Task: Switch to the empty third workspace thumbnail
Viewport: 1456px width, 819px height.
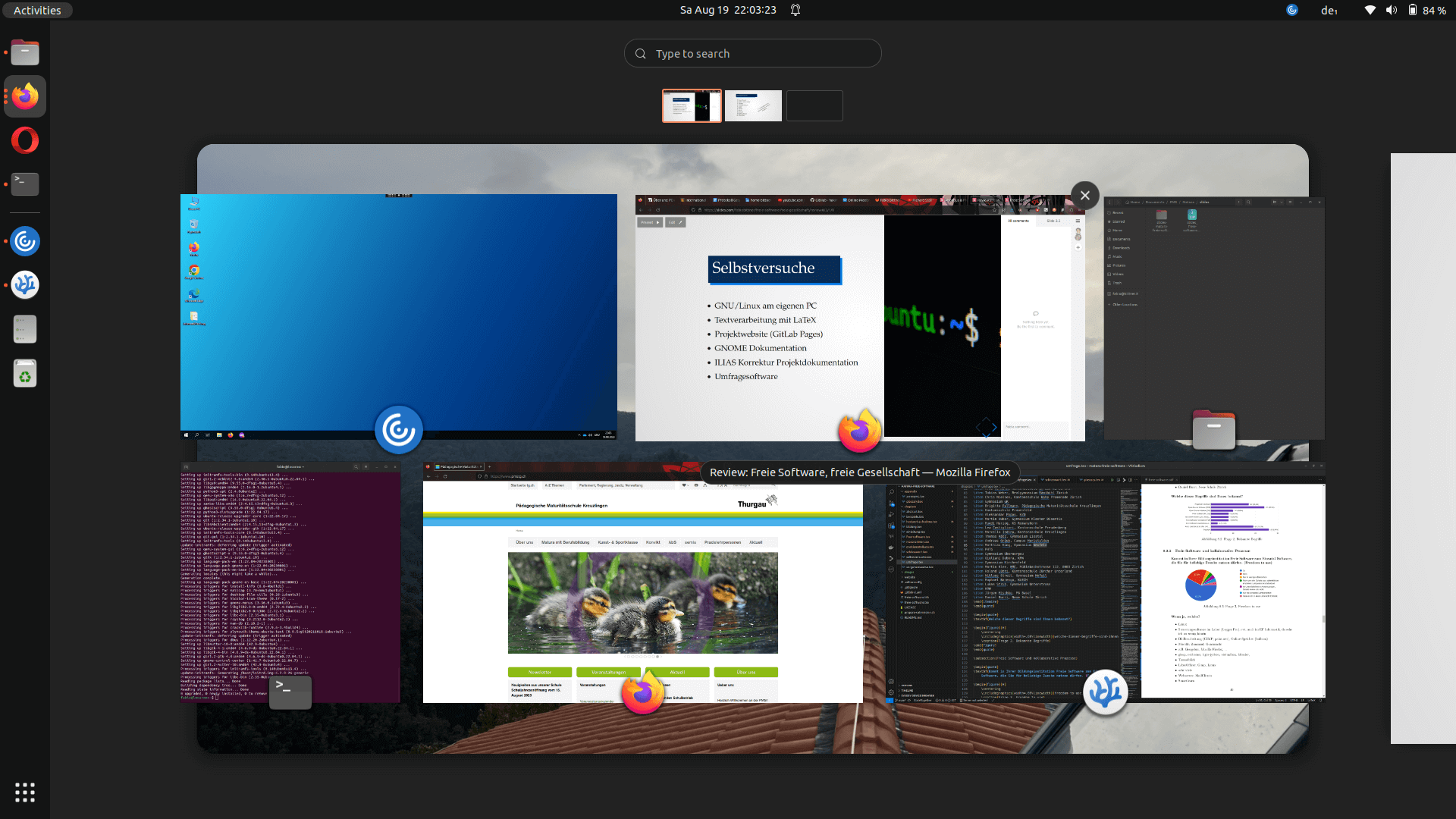Action: point(814,106)
